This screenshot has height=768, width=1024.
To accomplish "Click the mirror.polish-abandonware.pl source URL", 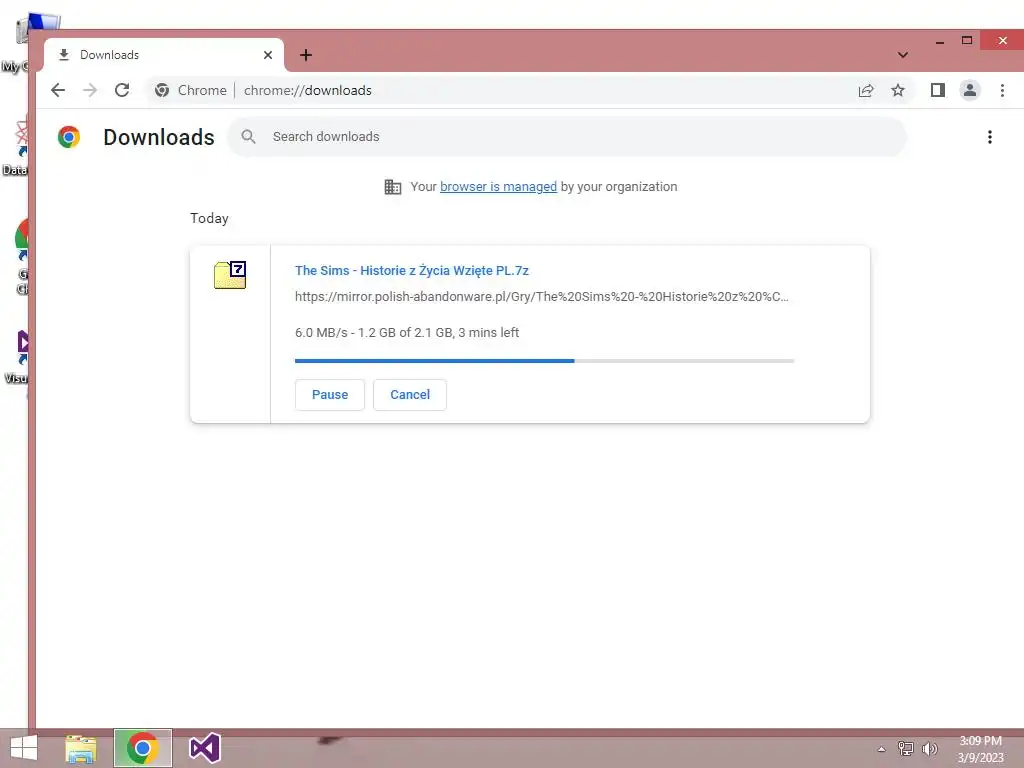I will (541, 296).
